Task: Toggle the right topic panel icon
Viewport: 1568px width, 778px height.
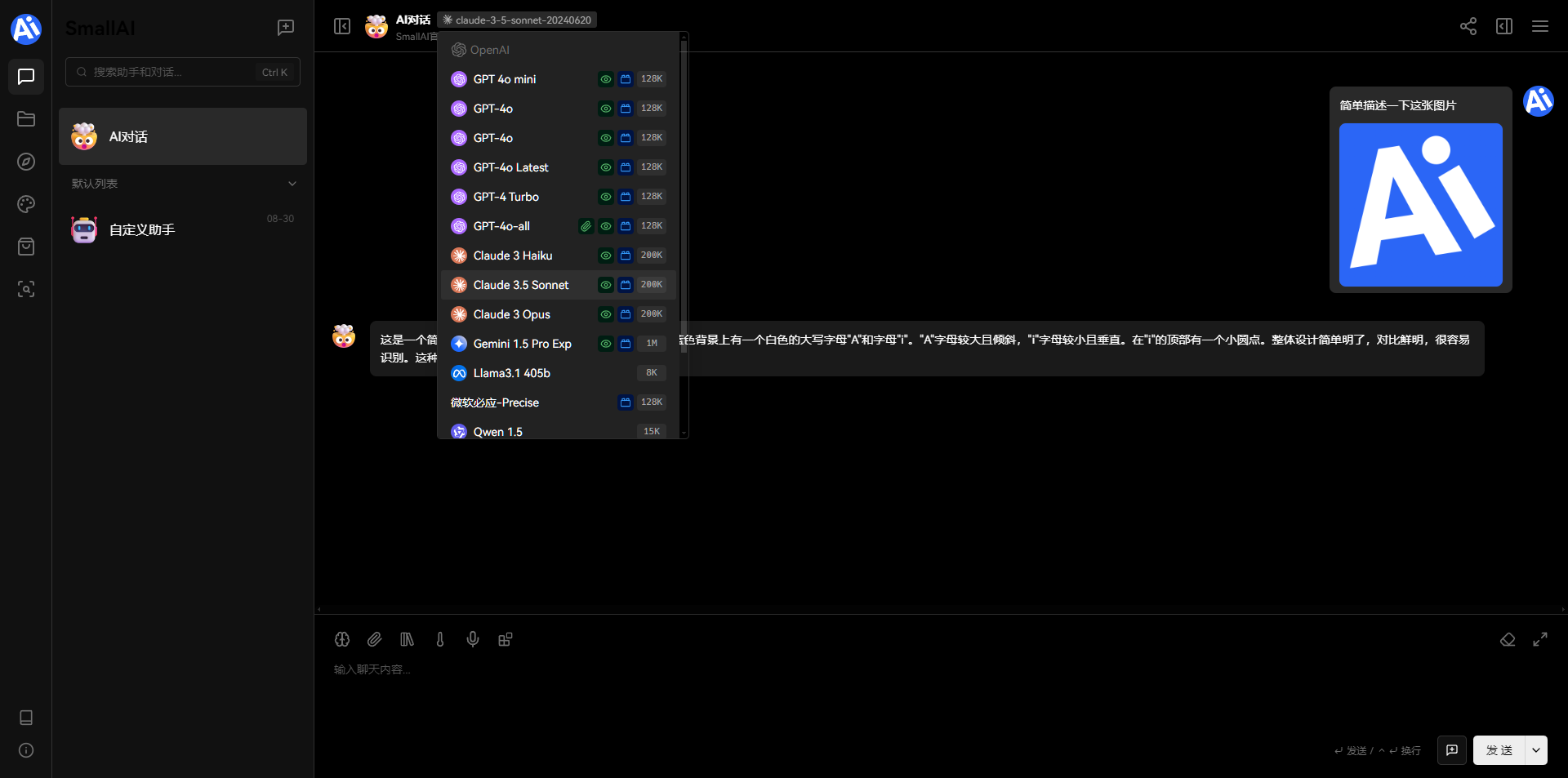Action: (1504, 26)
